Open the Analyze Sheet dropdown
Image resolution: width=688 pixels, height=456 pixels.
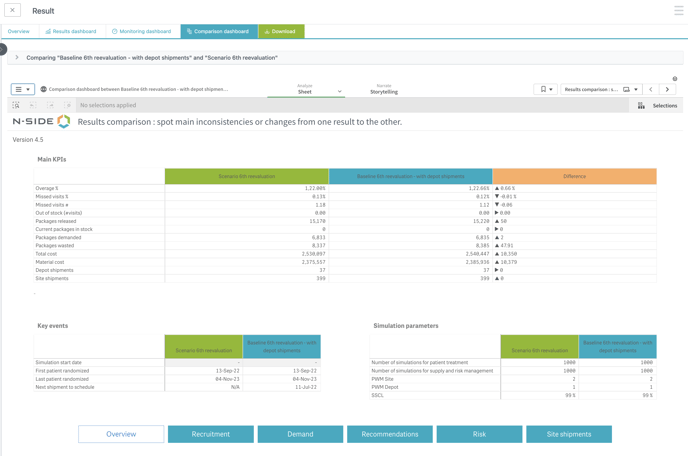pyautogui.click(x=319, y=91)
